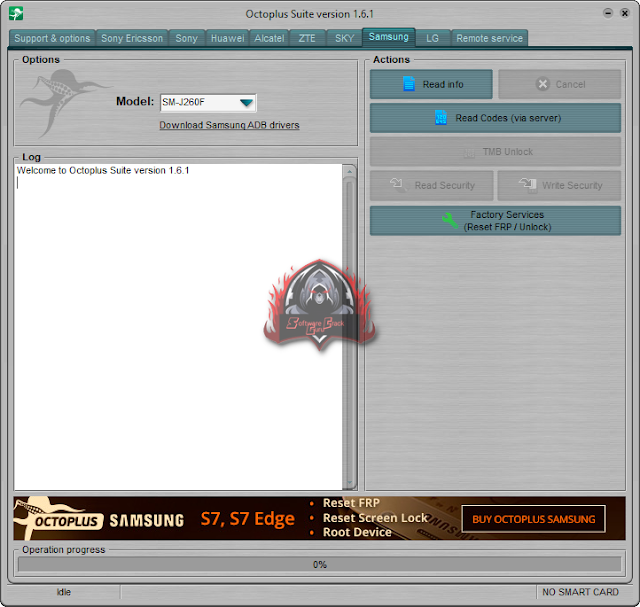This screenshot has width=640, height=607.
Task: Click the Log scrollbar down arrow
Action: (349, 483)
